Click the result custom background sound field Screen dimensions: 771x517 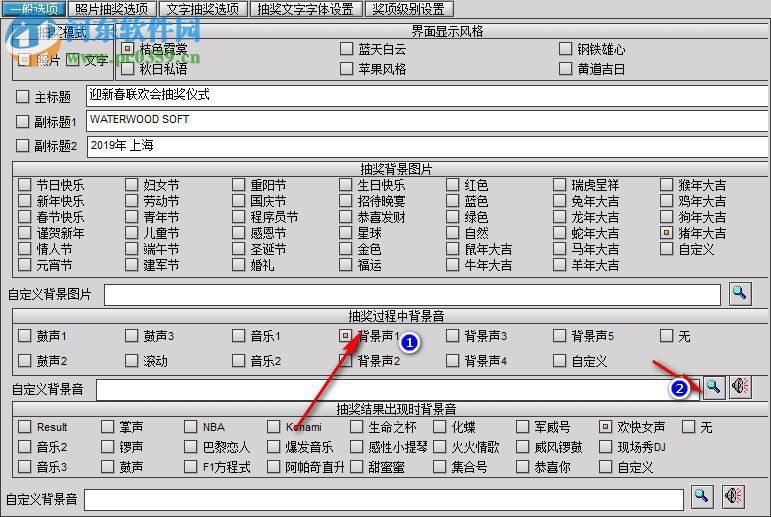point(384,499)
